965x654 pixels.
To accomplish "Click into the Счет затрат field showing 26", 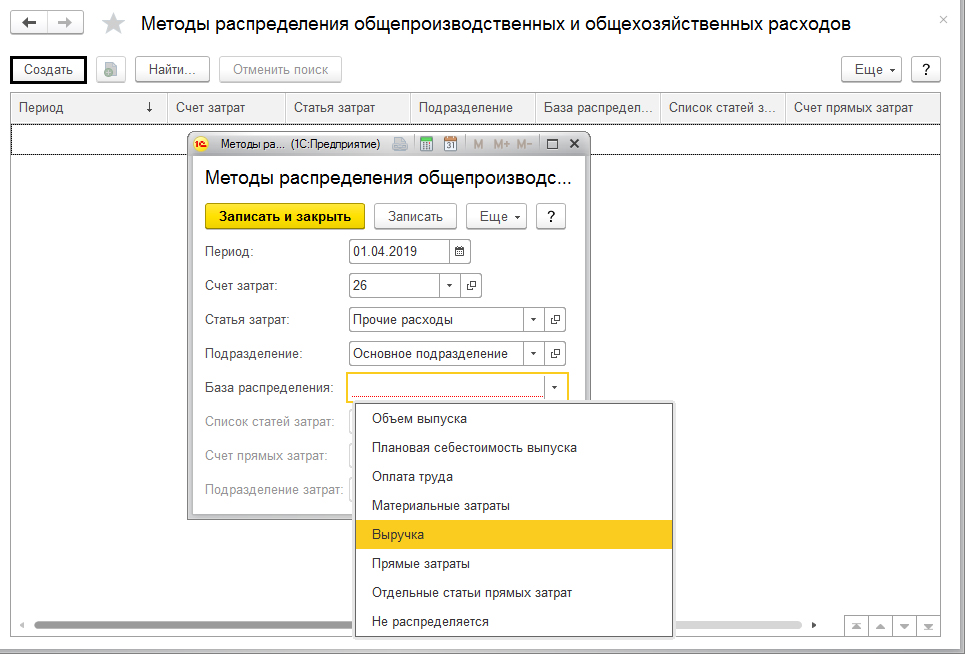I will coord(394,285).
